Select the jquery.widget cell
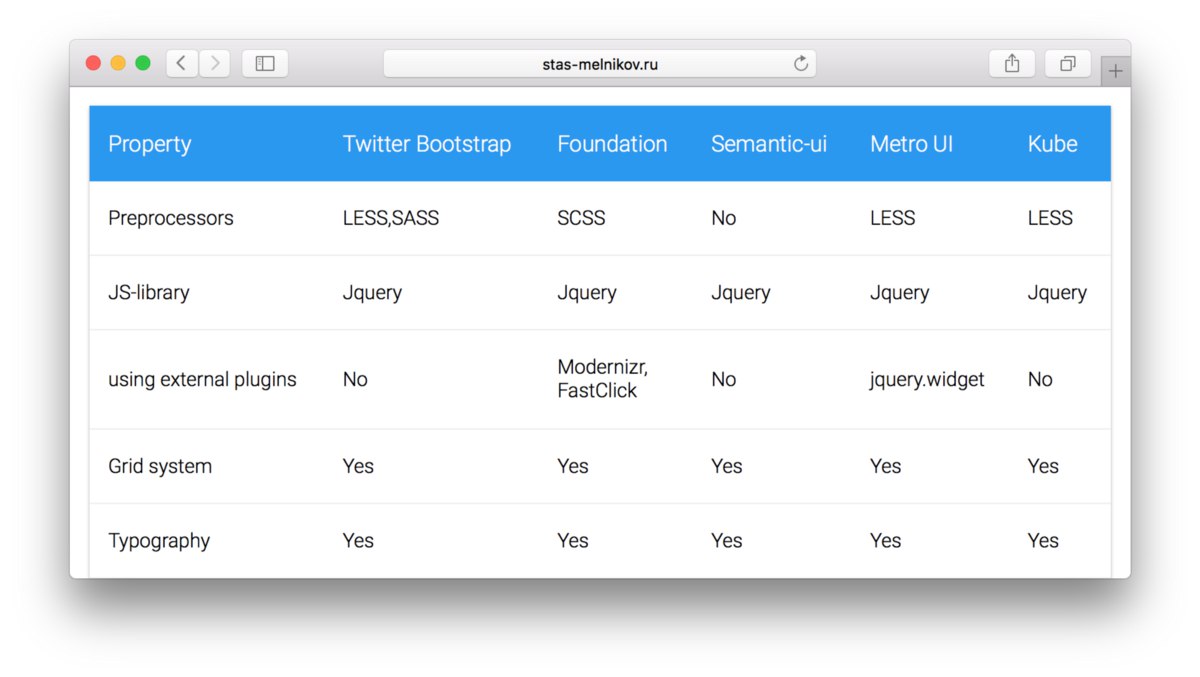Screen dimensions: 1200x677 [x=927, y=380]
